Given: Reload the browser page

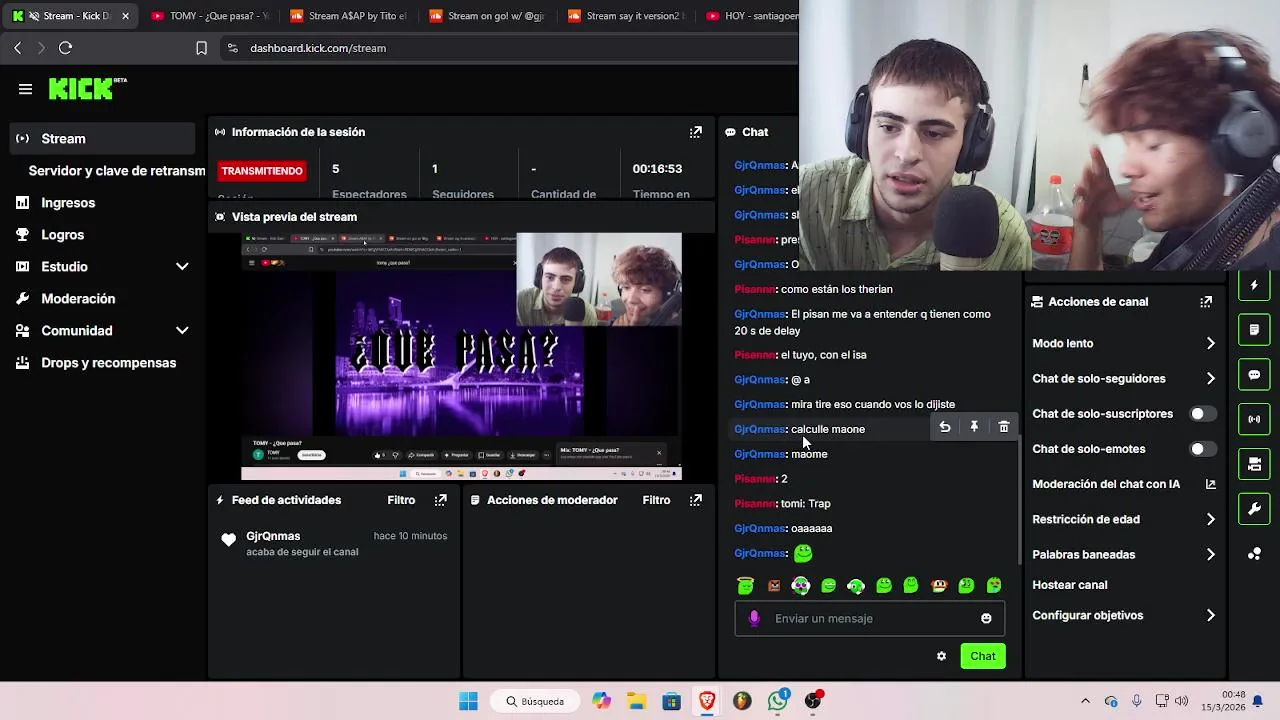Looking at the screenshot, I should coord(65,48).
